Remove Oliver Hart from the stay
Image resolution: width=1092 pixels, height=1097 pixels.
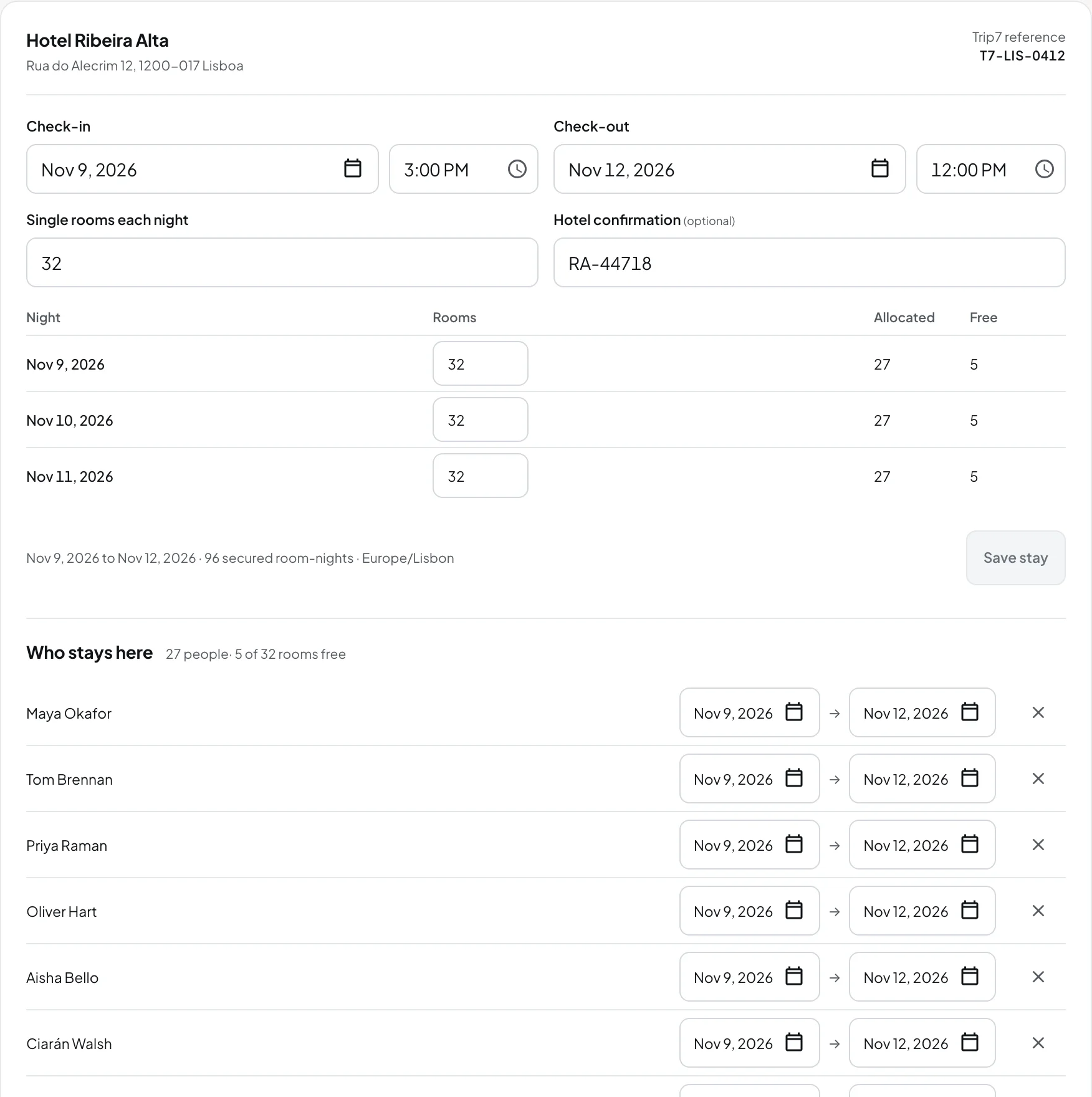(x=1038, y=911)
